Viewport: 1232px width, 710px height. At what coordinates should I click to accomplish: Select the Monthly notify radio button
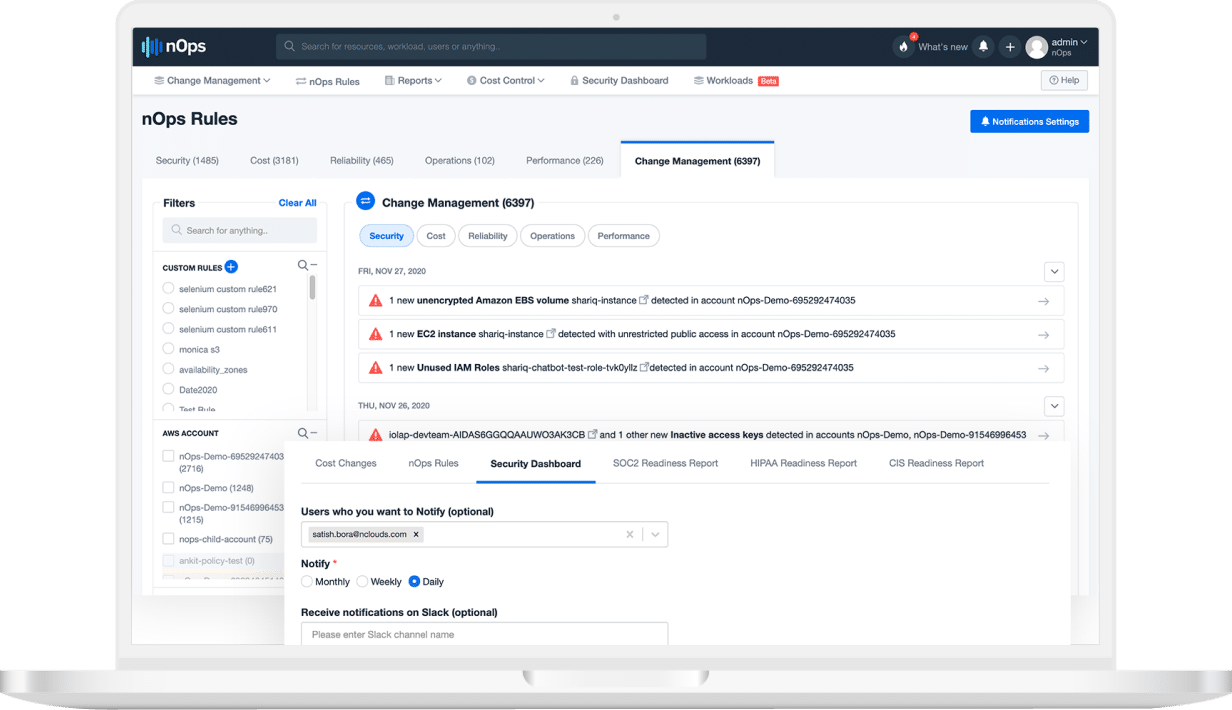[x=307, y=581]
